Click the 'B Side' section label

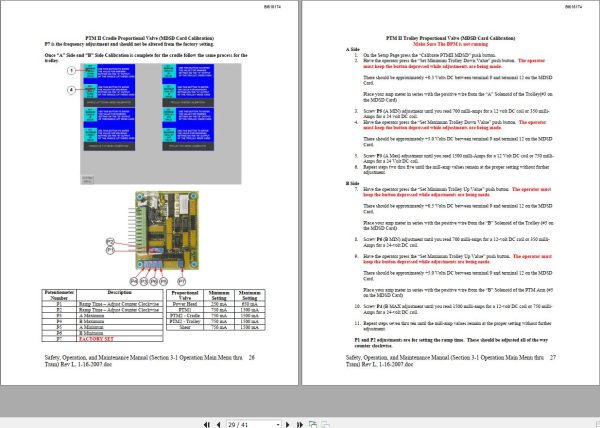pyautogui.click(x=352, y=184)
